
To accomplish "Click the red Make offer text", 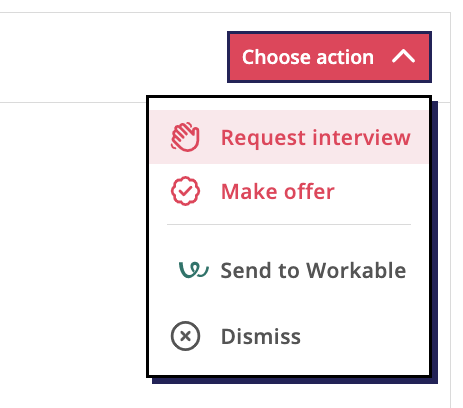I will [278, 192].
